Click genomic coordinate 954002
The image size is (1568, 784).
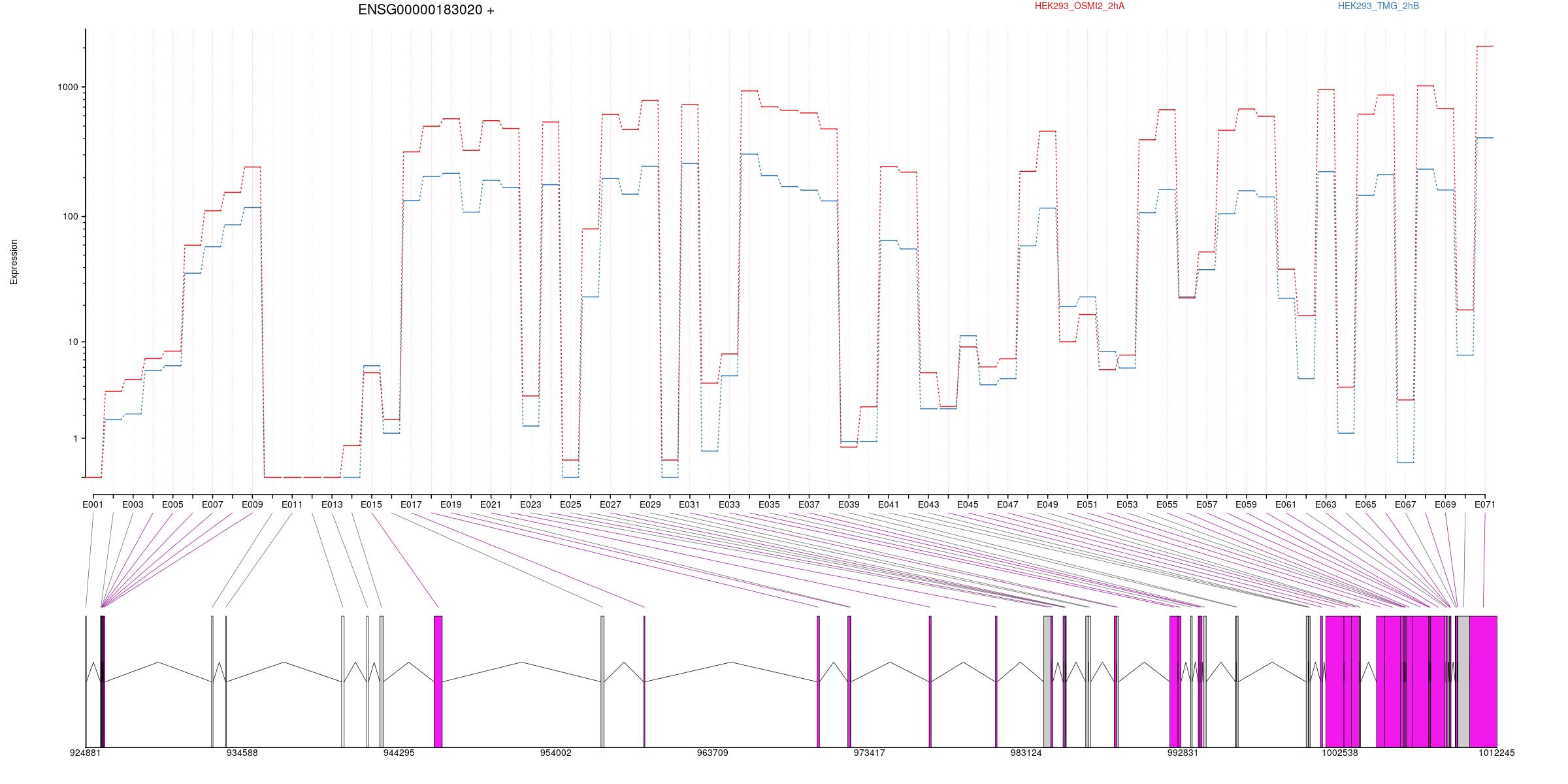tap(556, 753)
